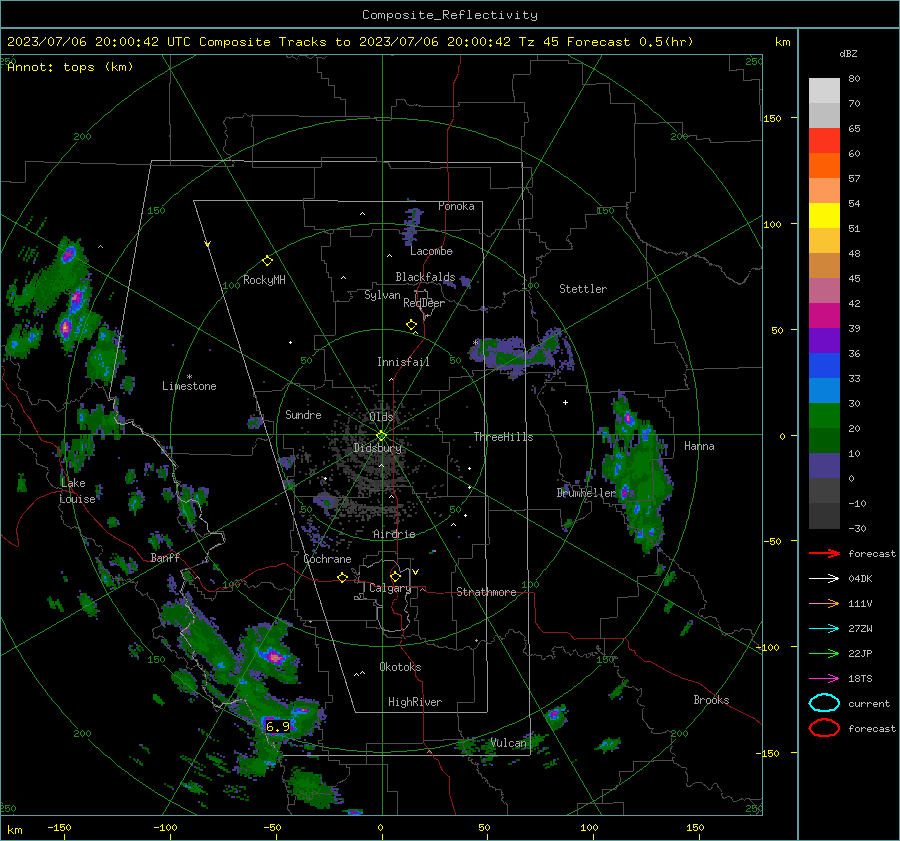
Task: Click the RockyMH label
Action: click(x=264, y=280)
